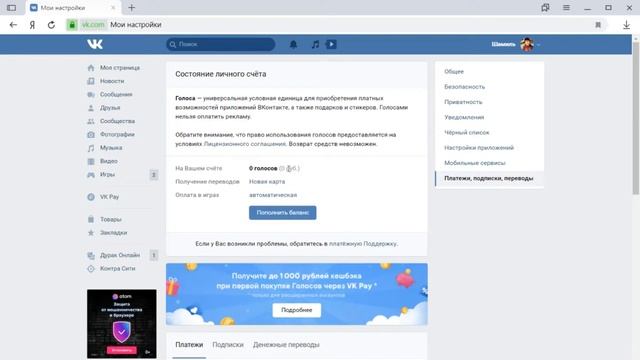Select Платежи, подписки, переводы section

(489, 178)
